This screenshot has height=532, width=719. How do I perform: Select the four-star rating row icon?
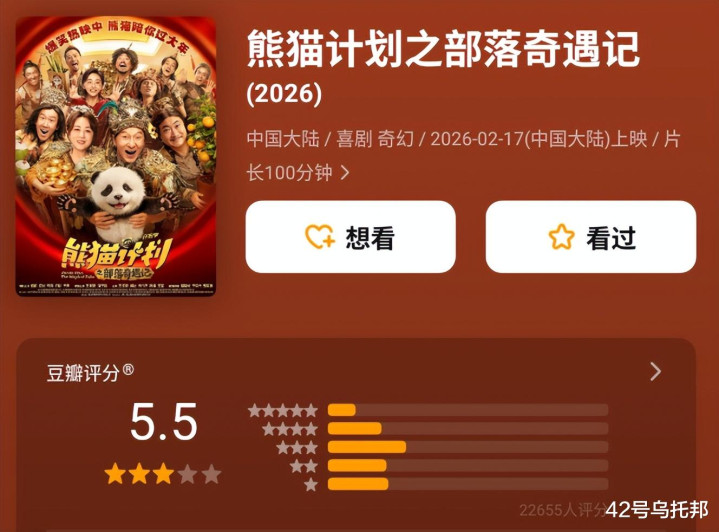(290, 429)
